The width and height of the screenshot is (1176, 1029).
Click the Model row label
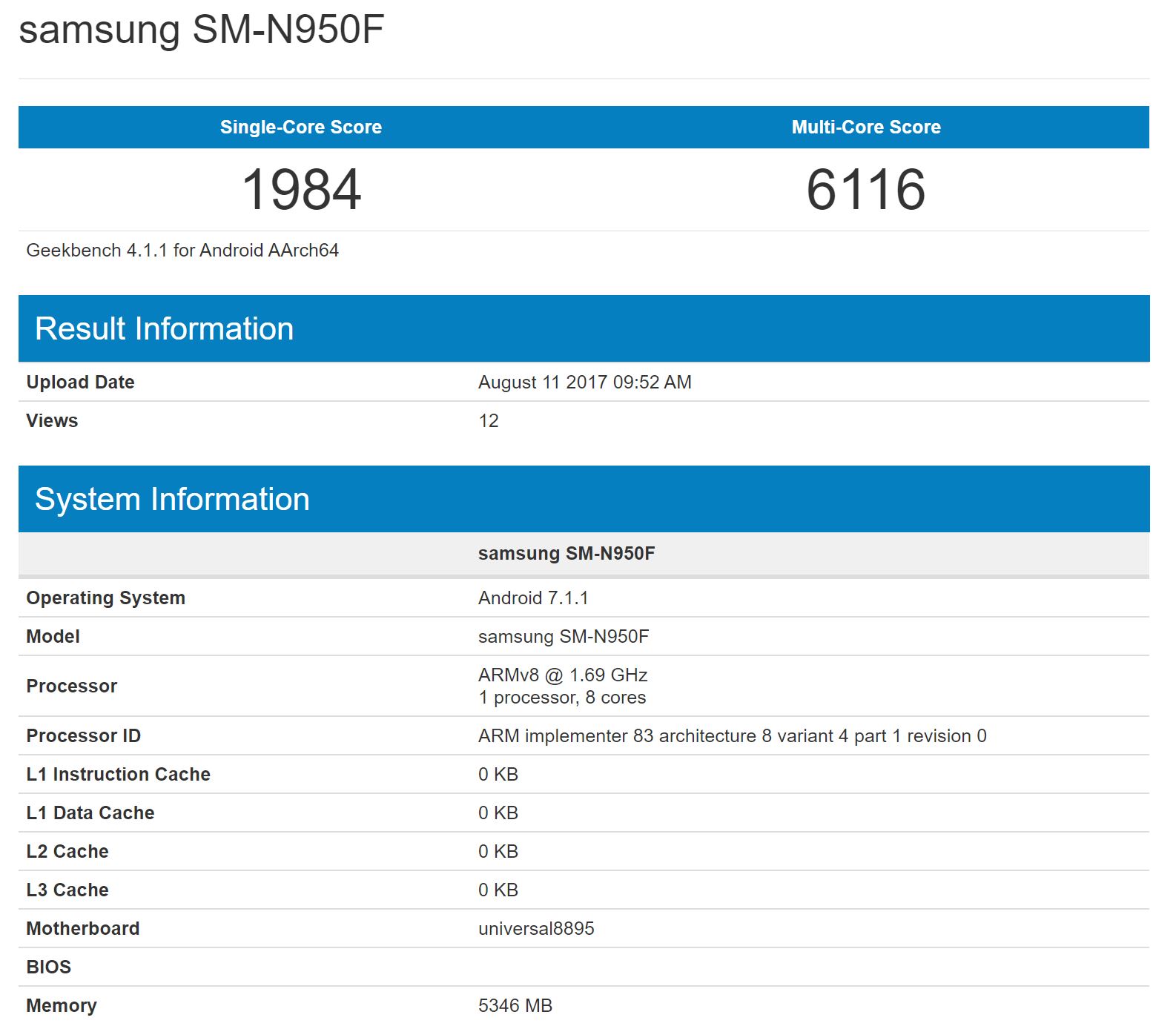click(x=53, y=636)
